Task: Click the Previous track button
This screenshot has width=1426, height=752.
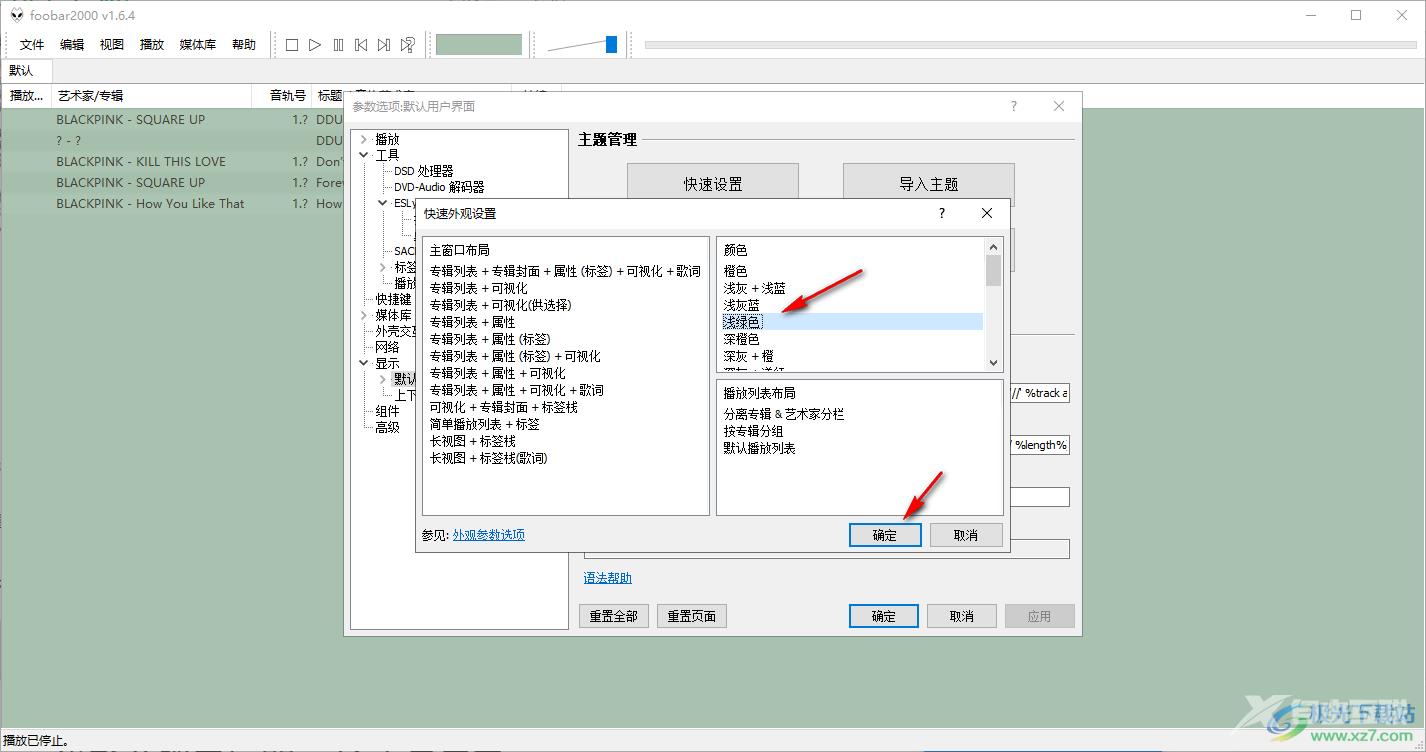Action: 361,44
